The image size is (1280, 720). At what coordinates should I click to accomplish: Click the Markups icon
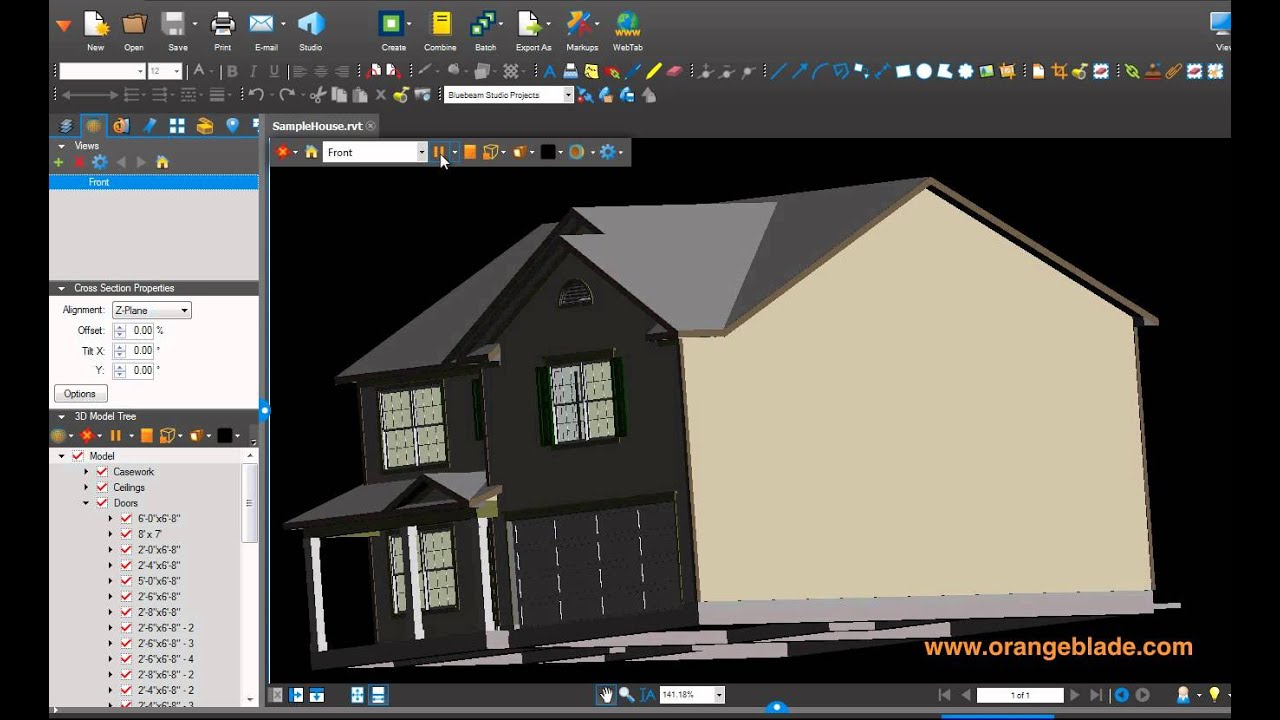tap(578, 24)
